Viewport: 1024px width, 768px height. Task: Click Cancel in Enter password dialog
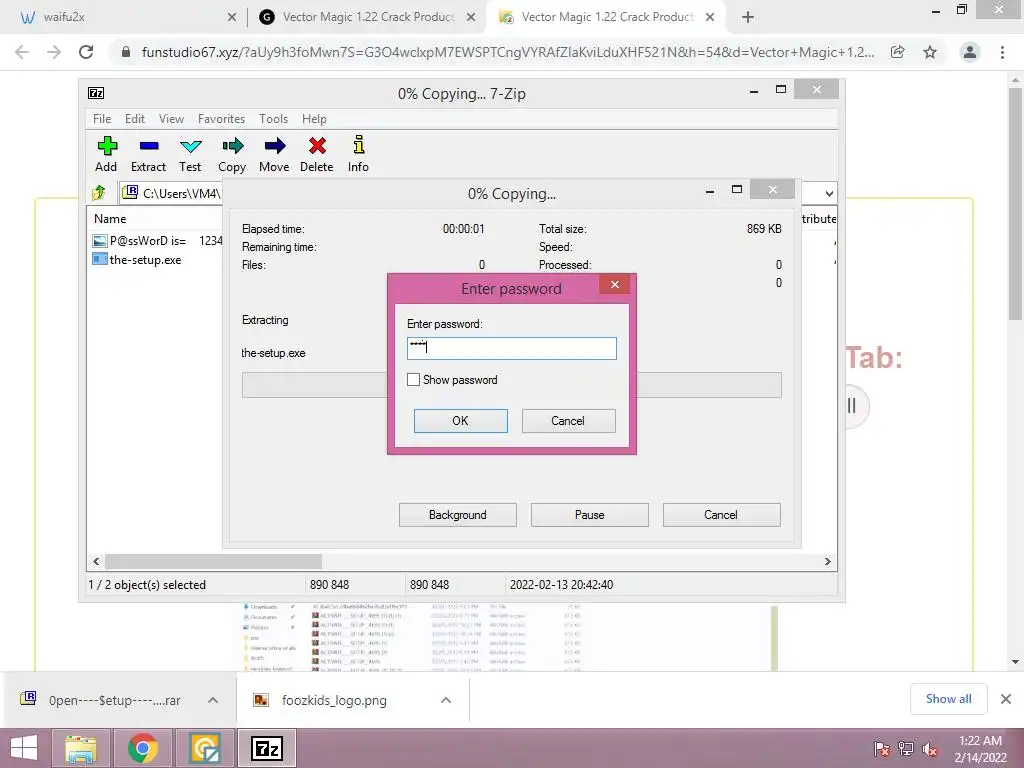pyautogui.click(x=568, y=421)
